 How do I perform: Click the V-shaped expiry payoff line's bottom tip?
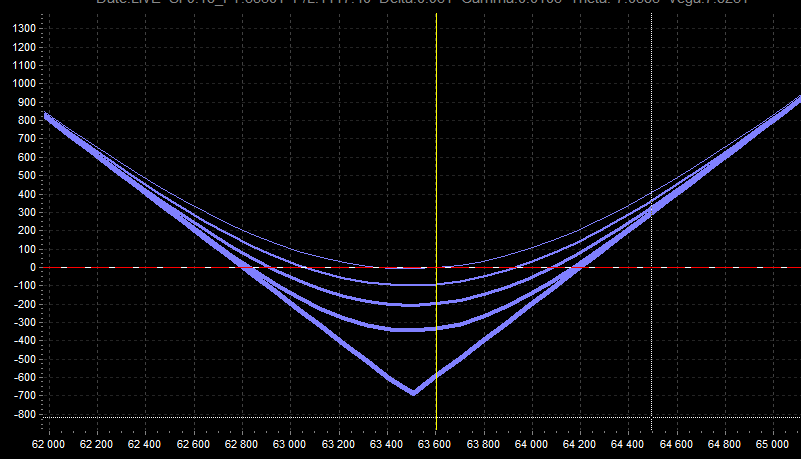coord(413,393)
